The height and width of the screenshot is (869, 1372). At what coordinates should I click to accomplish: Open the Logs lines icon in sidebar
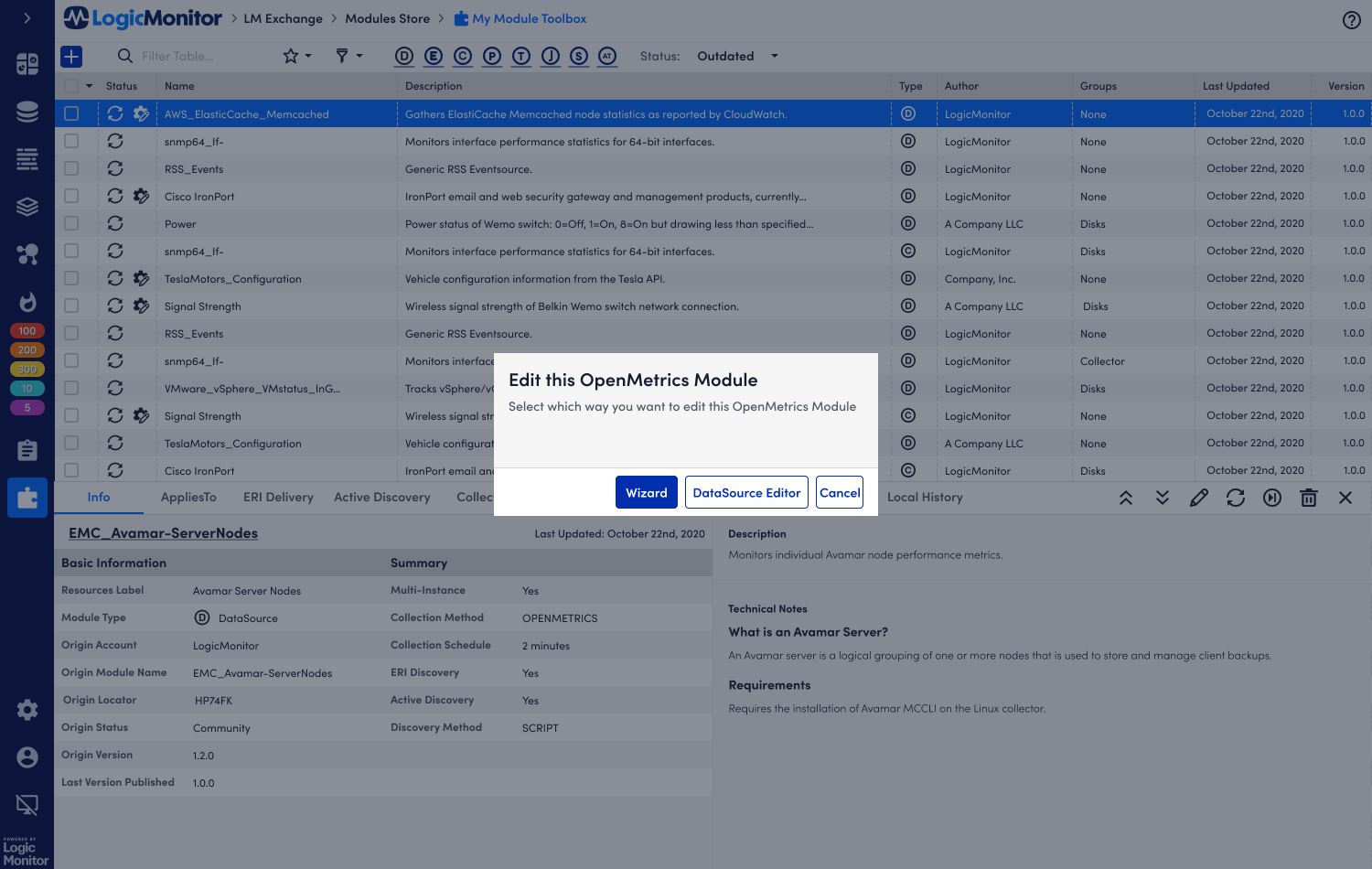coord(27,159)
